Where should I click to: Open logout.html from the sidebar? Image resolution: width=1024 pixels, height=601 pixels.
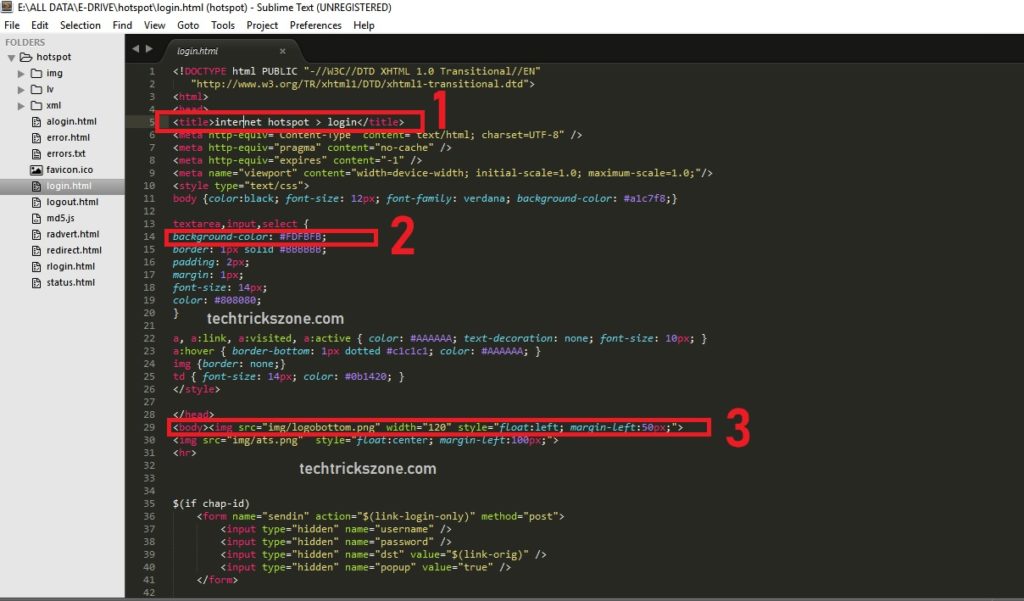click(x=72, y=202)
